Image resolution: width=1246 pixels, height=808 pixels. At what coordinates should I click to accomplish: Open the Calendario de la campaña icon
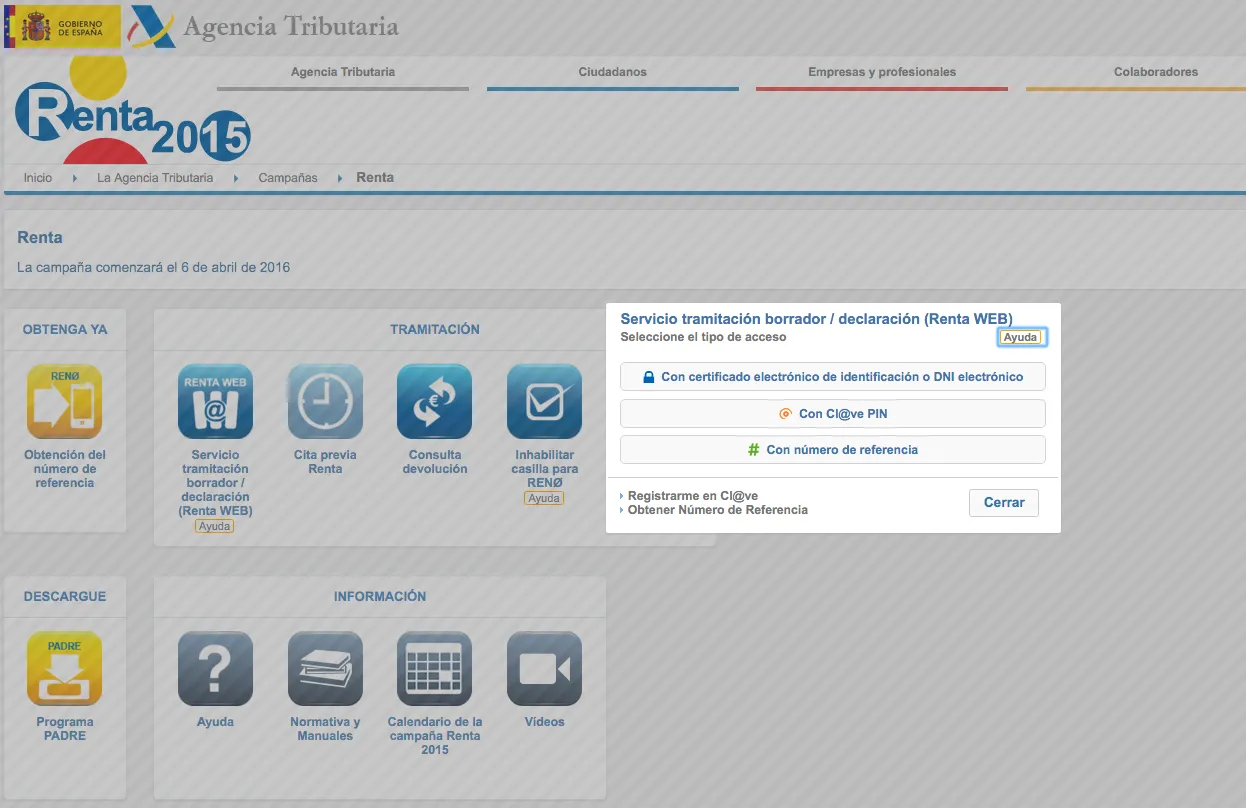click(x=434, y=668)
